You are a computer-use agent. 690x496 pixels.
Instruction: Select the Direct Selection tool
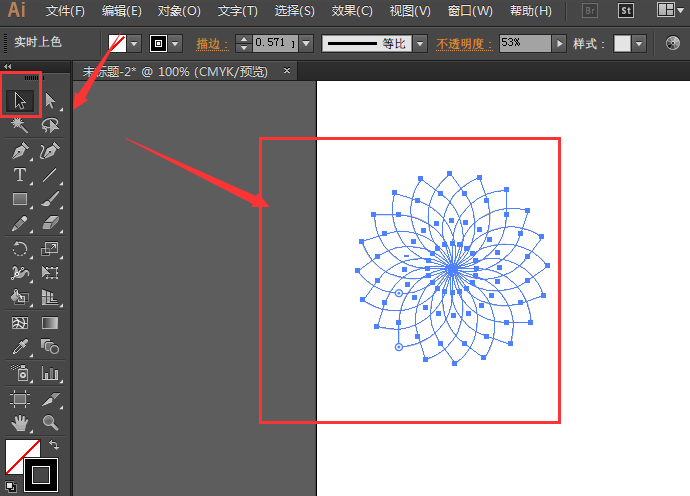click(x=49, y=100)
